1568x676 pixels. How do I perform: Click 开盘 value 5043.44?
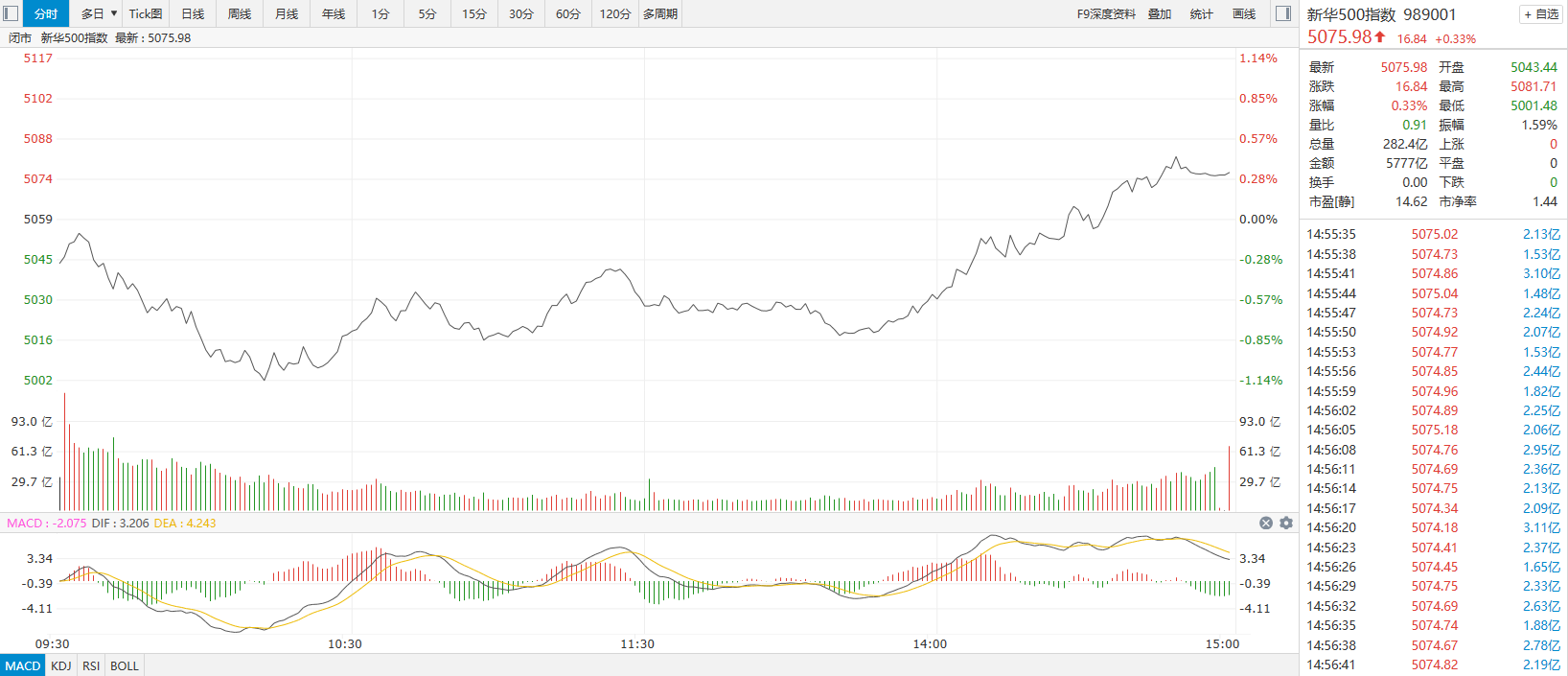1533,67
